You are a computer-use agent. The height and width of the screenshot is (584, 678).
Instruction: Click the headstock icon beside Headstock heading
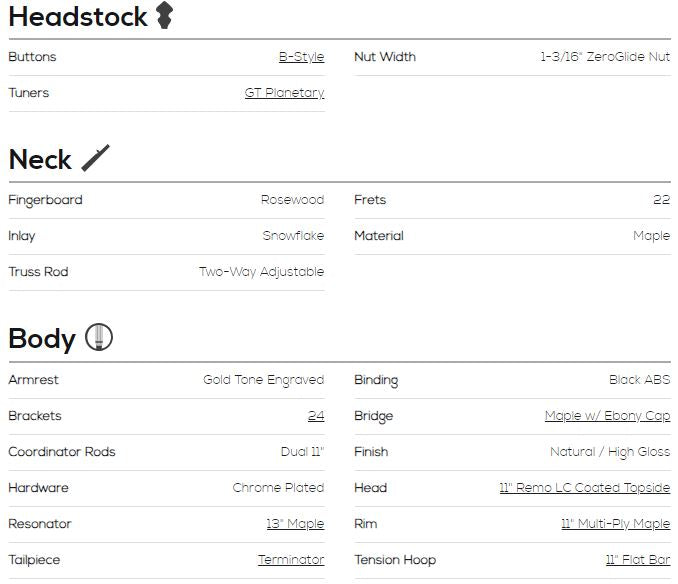164,15
